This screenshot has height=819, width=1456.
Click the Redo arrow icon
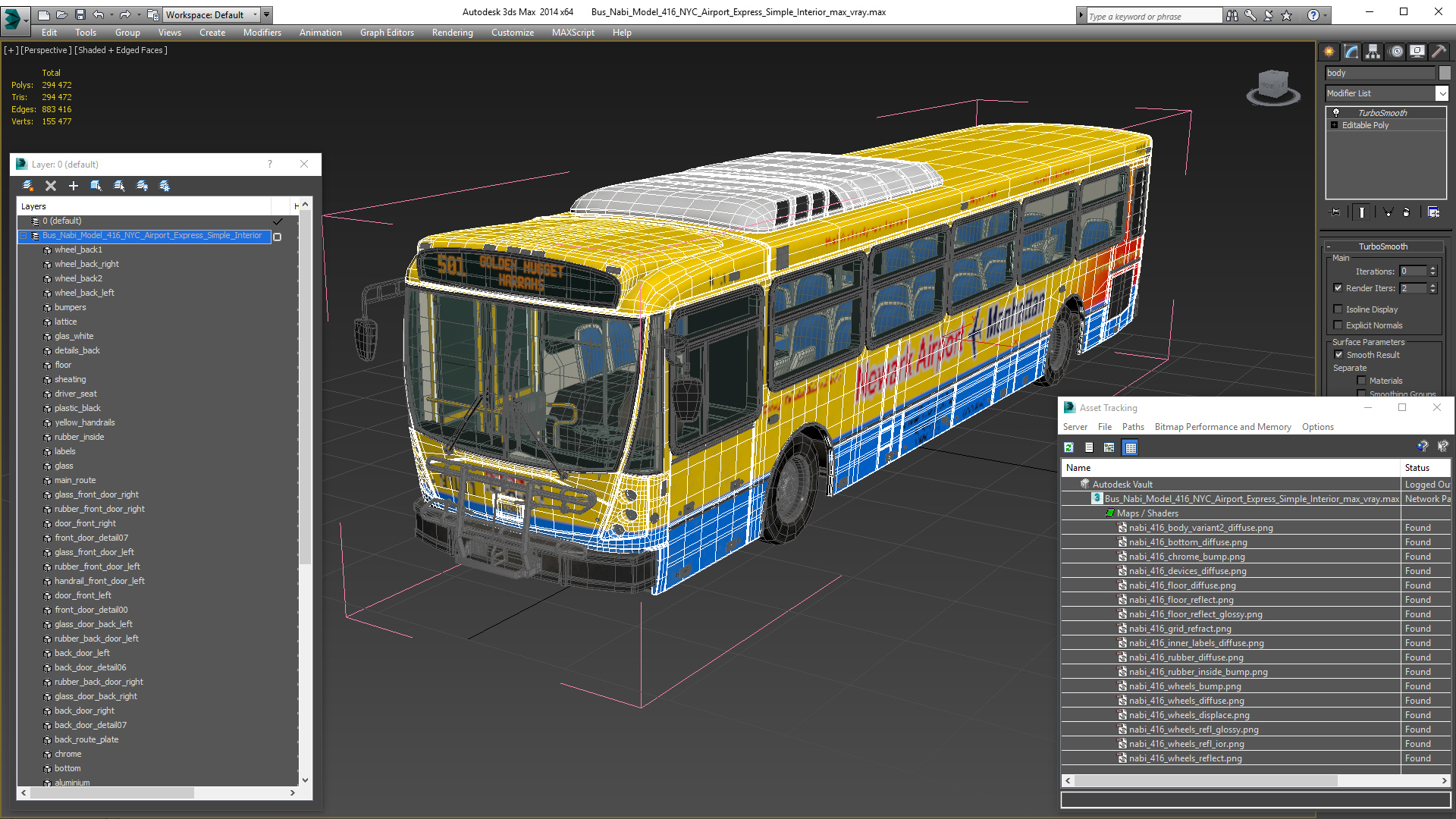coord(125,14)
